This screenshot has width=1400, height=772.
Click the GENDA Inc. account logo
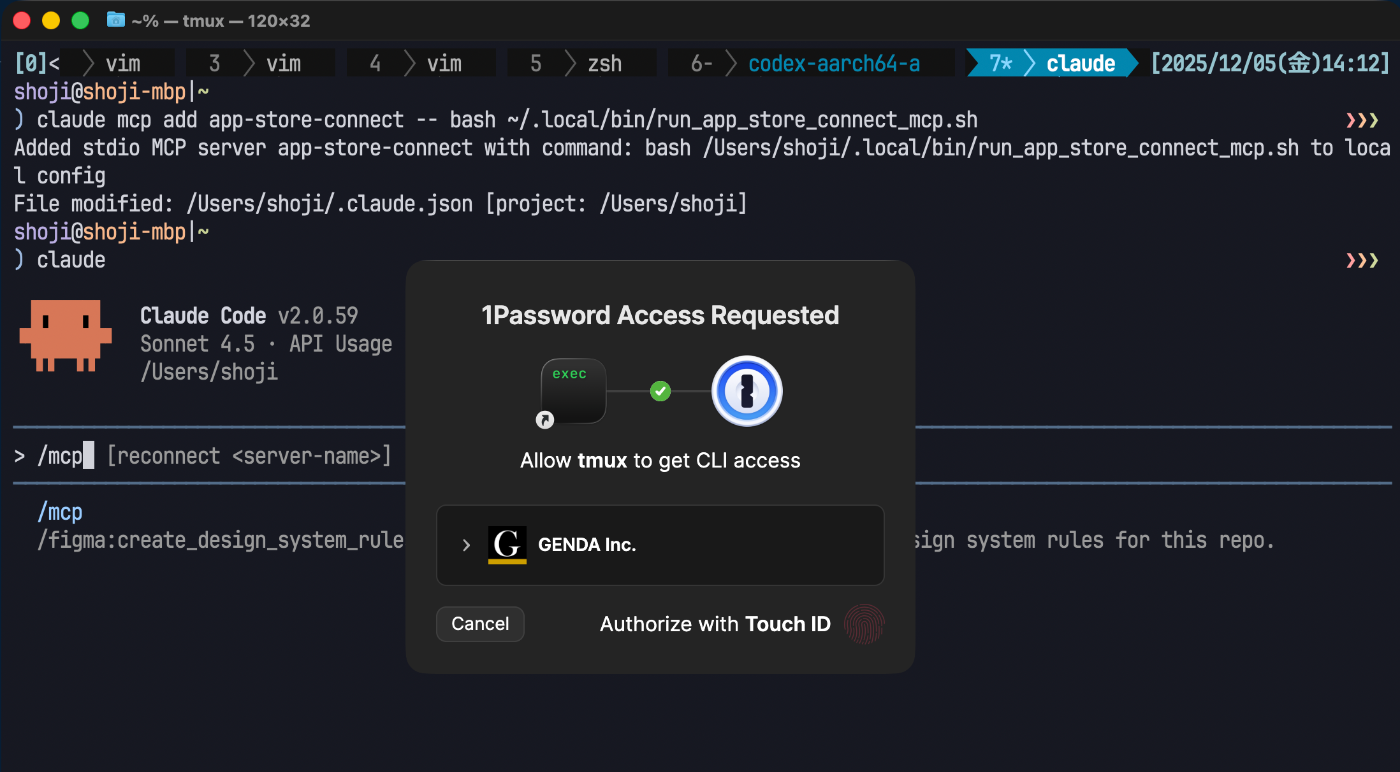[x=507, y=545]
